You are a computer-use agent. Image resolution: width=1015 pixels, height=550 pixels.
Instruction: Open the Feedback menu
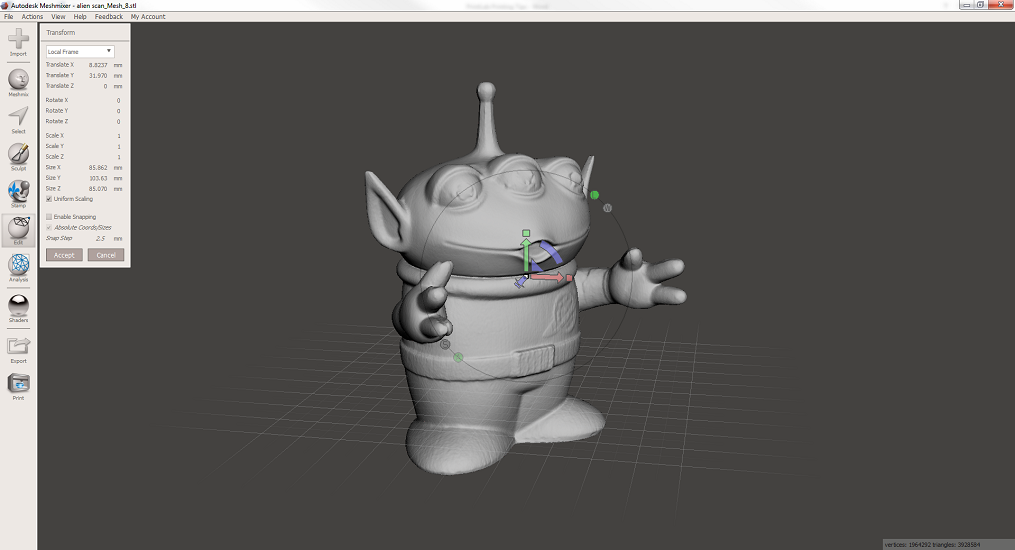[108, 17]
